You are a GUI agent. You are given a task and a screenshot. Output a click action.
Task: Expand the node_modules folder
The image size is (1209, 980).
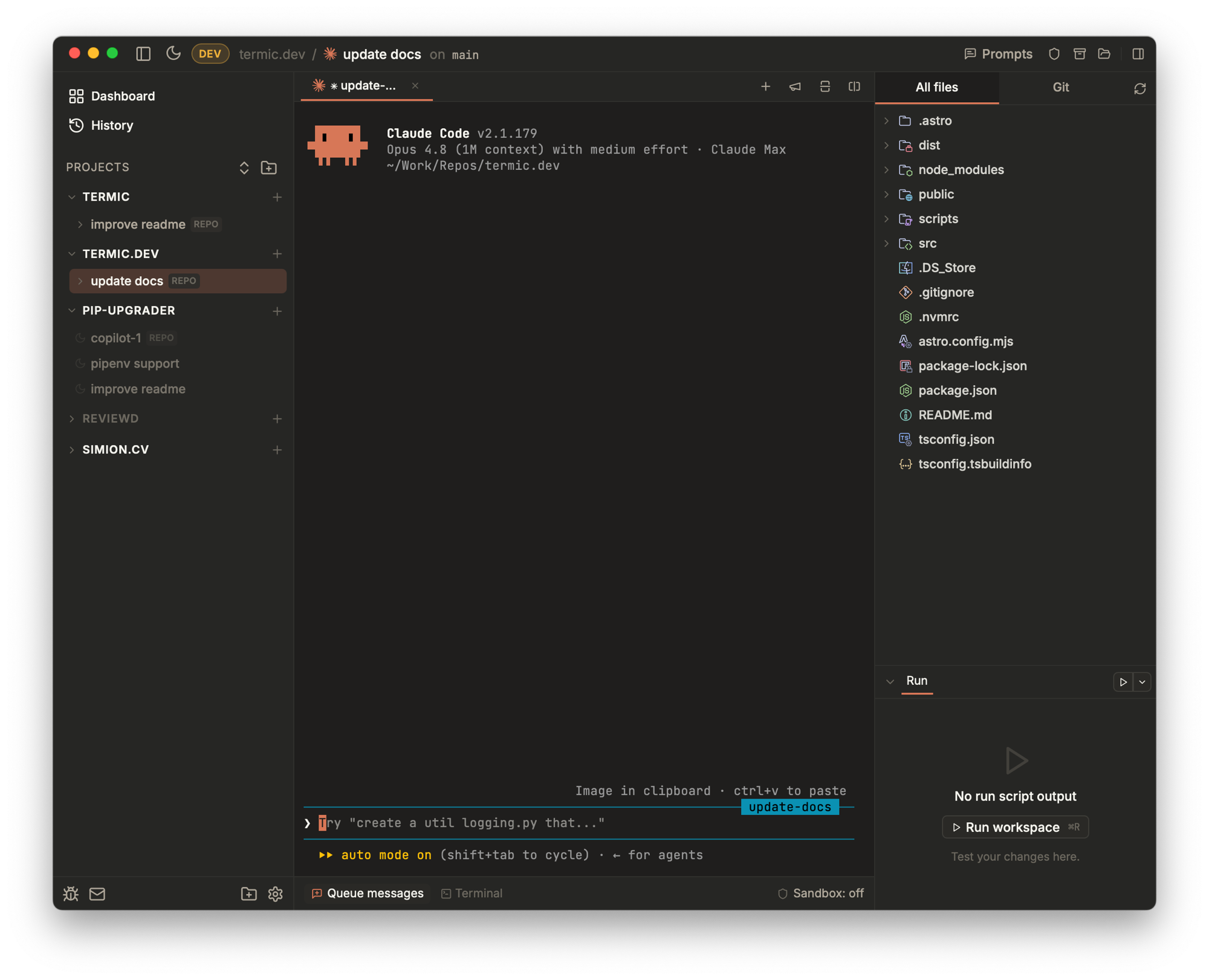coord(887,170)
